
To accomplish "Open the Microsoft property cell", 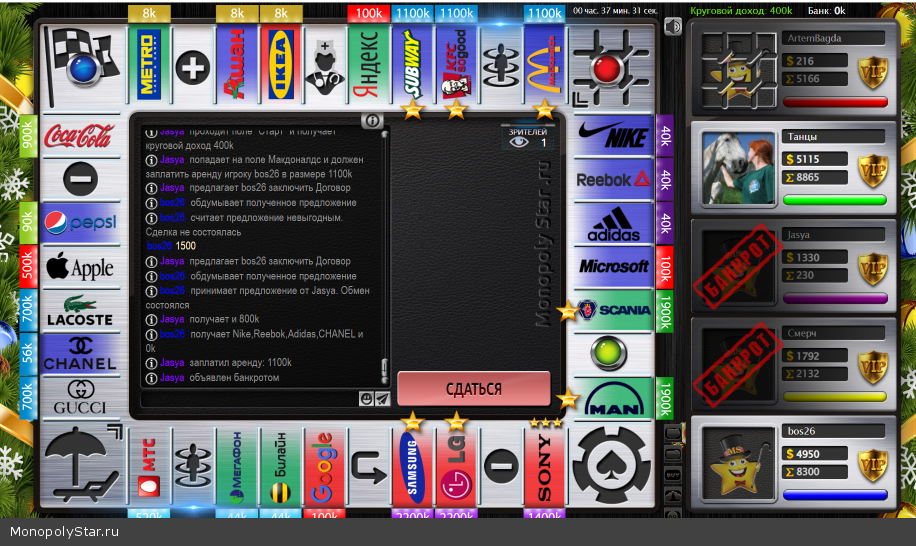I will (613, 267).
